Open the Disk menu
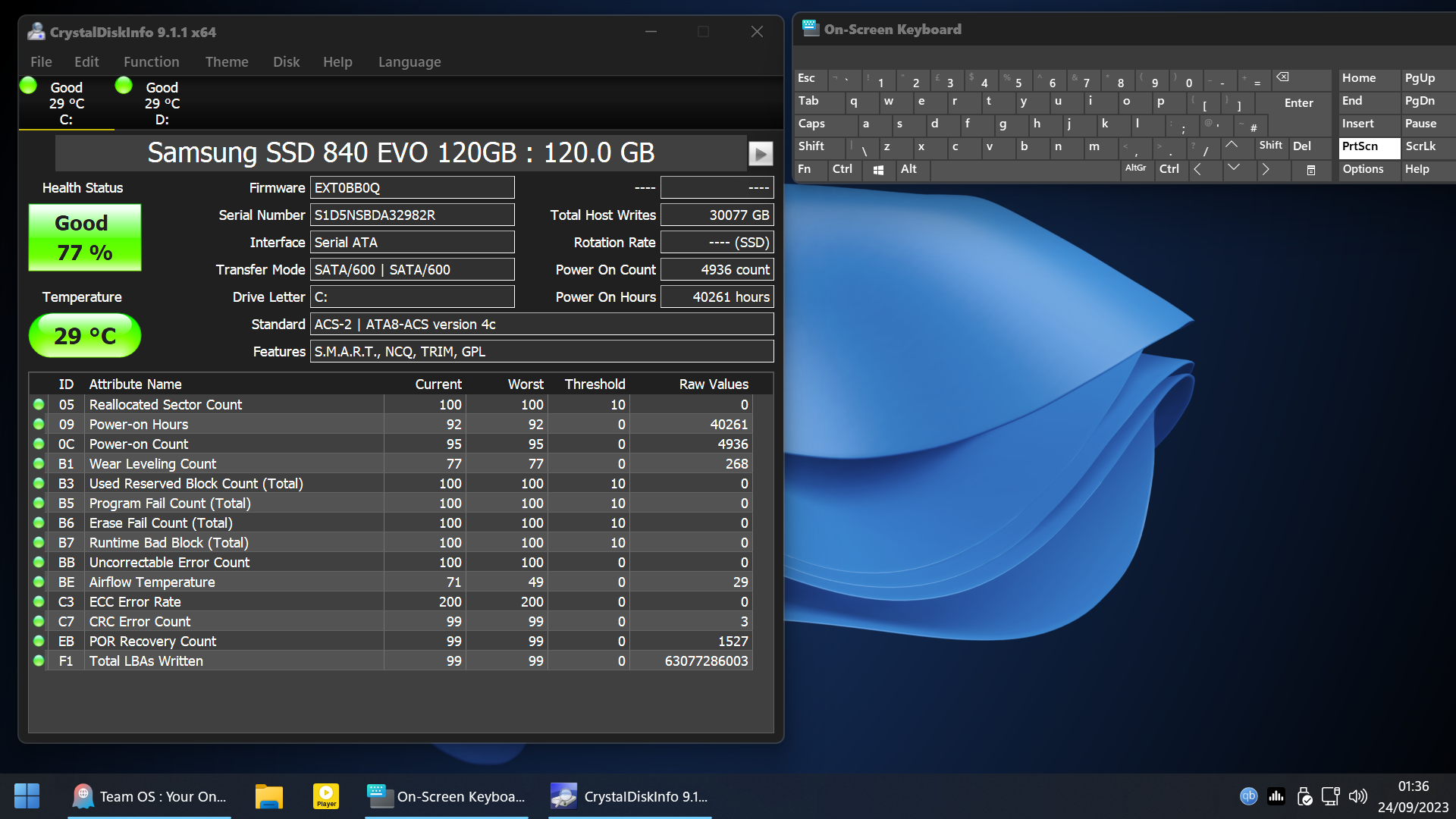The width and height of the screenshot is (1456, 819). (286, 62)
